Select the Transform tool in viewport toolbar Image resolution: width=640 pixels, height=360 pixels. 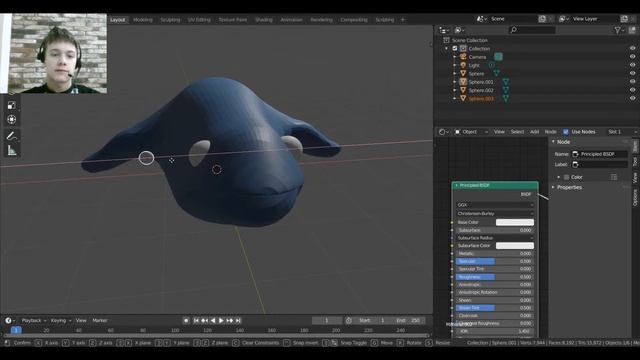11,119
